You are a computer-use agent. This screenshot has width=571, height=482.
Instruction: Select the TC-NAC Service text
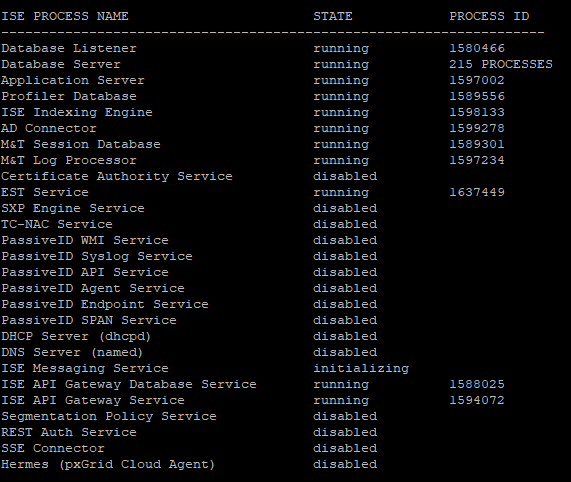point(57,225)
